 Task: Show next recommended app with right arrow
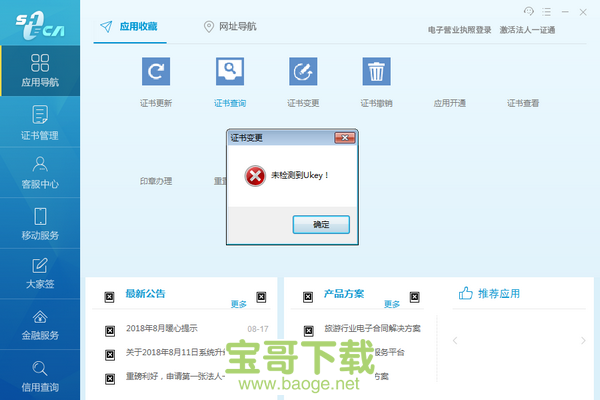(x=583, y=340)
